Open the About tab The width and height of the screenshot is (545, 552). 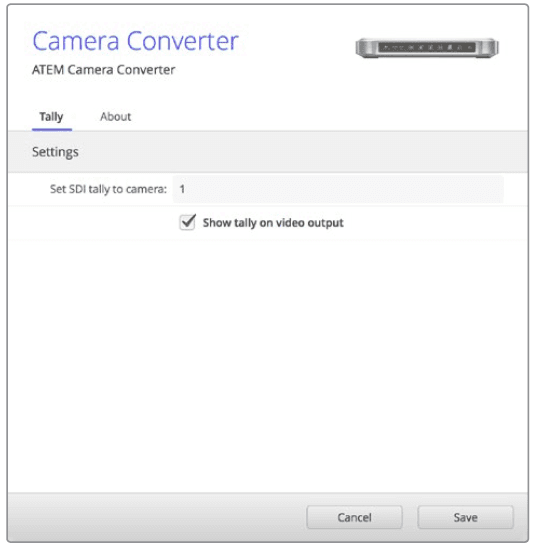click(x=115, y=117)
